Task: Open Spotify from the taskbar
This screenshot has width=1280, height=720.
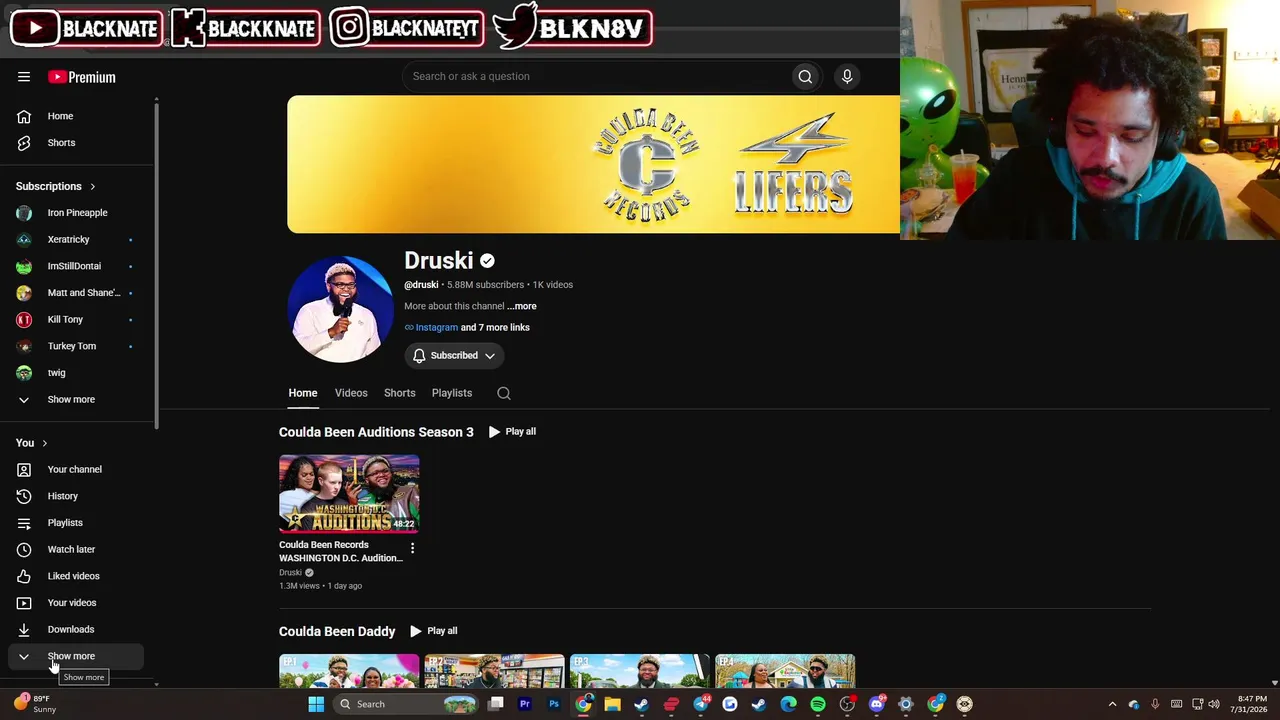Action: [x=818, y=704]
